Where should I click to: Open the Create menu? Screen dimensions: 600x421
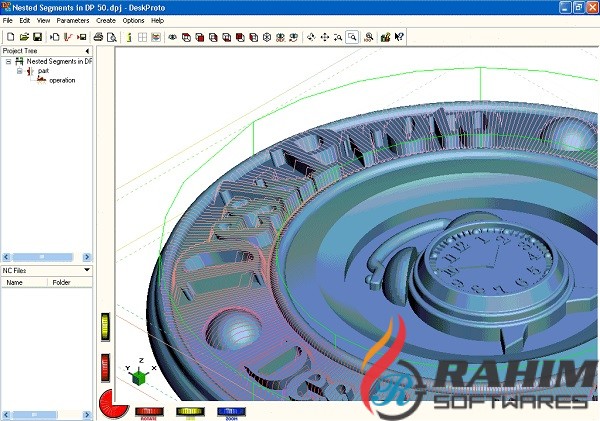106,21
